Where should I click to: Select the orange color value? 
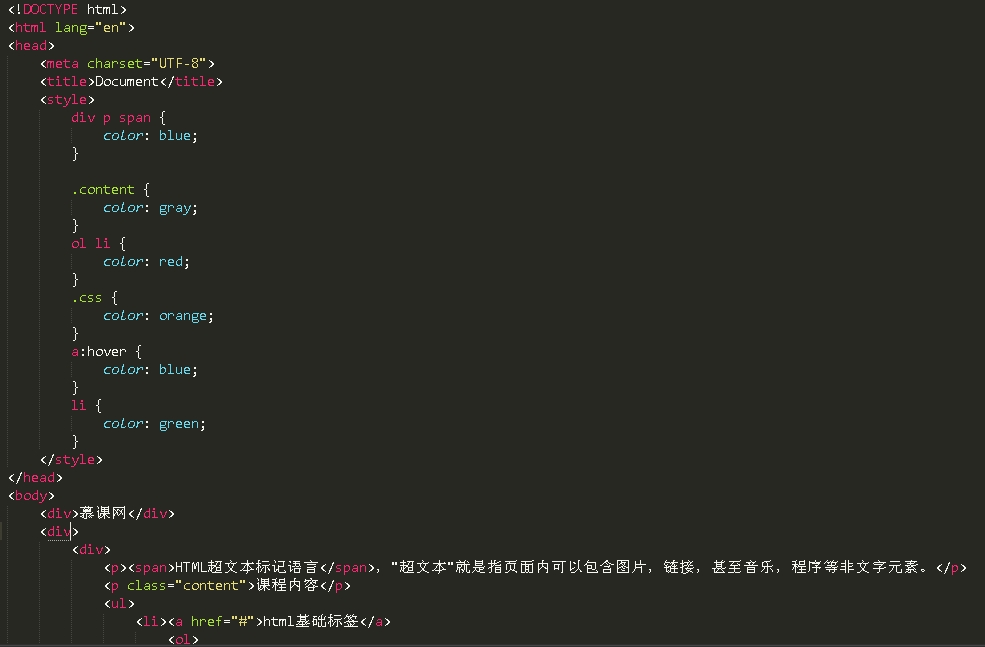tap(183, 315)
